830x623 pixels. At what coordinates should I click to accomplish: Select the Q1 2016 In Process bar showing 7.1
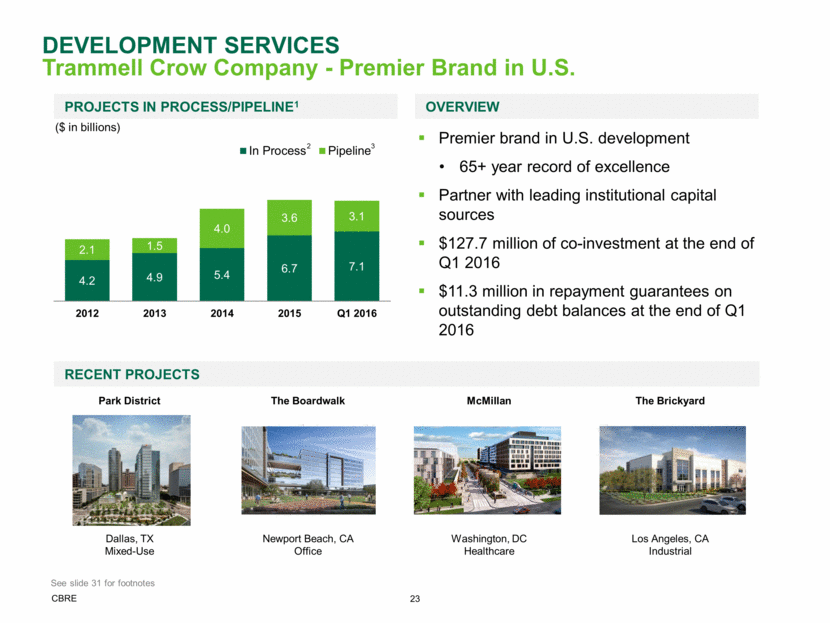[354, 266]
